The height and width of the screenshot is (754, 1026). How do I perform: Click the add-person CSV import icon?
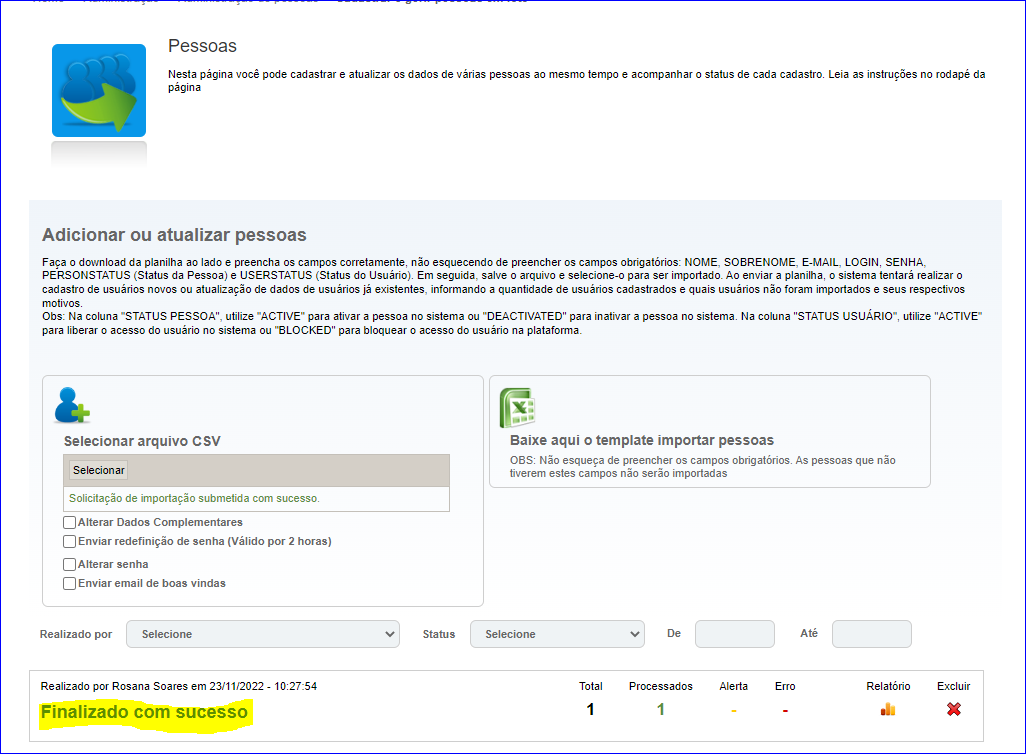click(72, 405)
